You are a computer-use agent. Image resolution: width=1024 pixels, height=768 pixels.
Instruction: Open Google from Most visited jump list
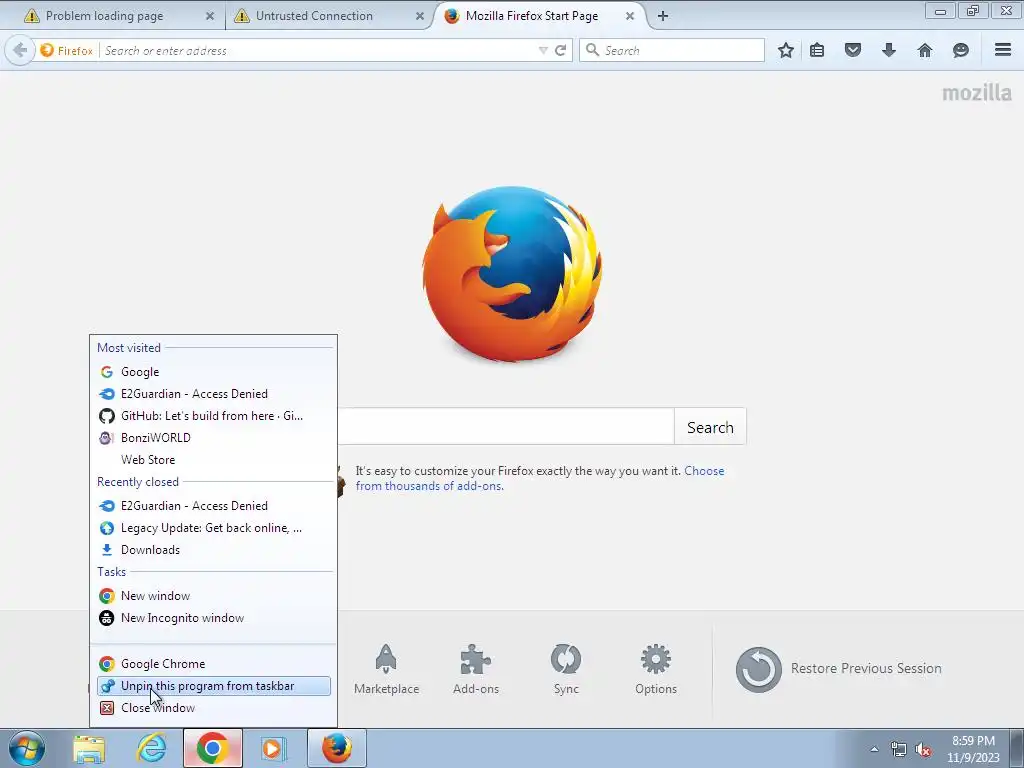click(x=214, y=372)
